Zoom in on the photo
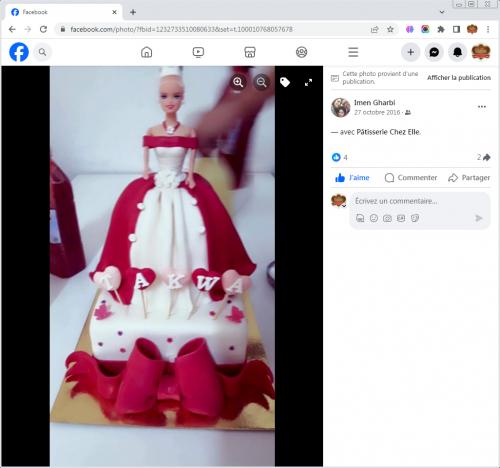The height and width of the screenshot is (468, 500). pos(238,82)
